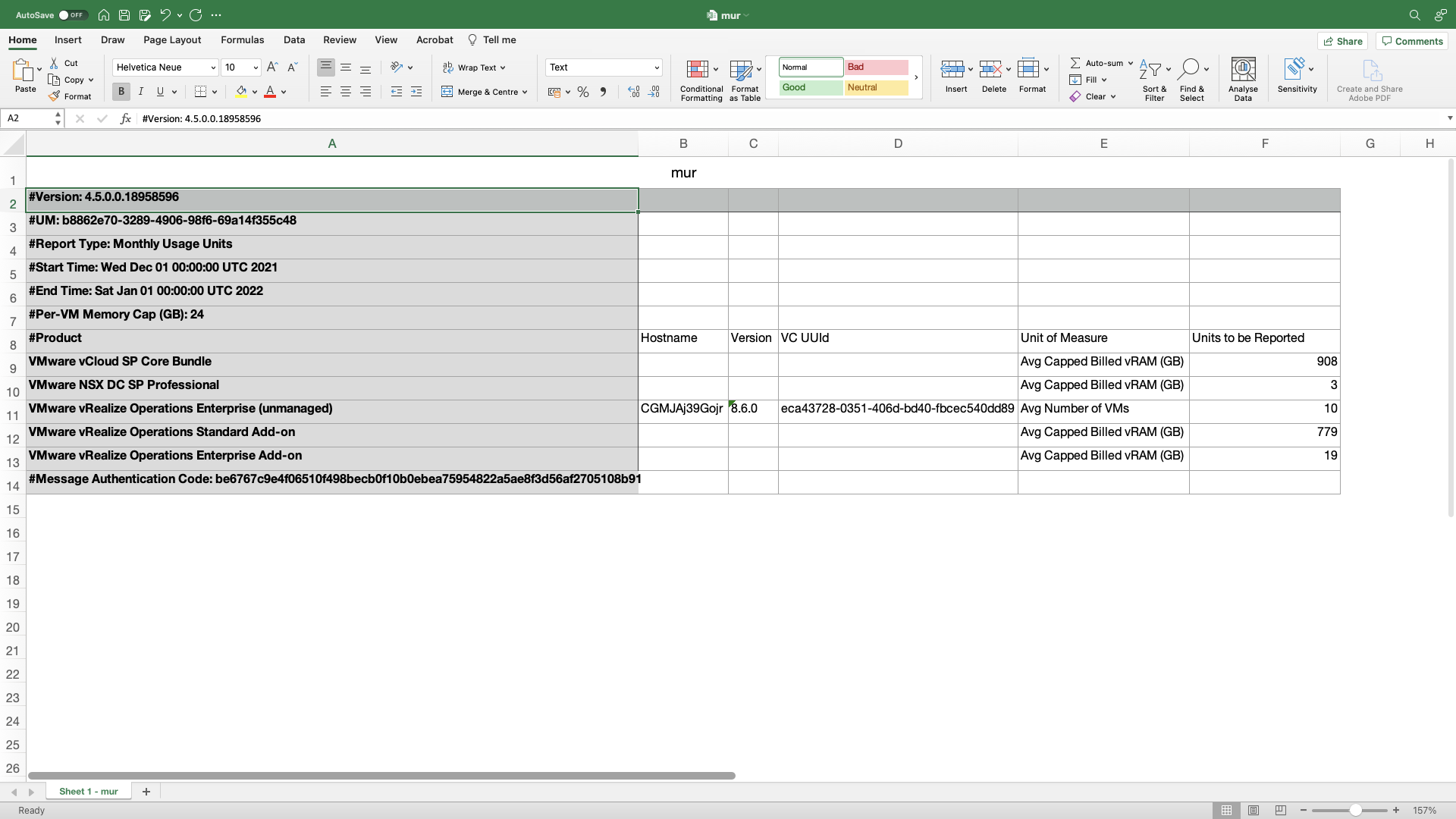
Task: Toggle Bold formatting button
Action: tap(121, 92)
